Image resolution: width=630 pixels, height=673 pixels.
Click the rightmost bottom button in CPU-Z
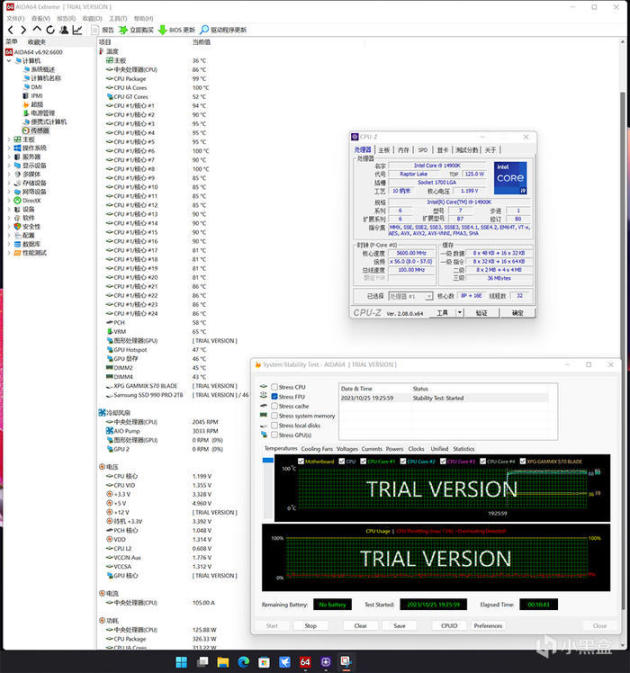[518, 313]
